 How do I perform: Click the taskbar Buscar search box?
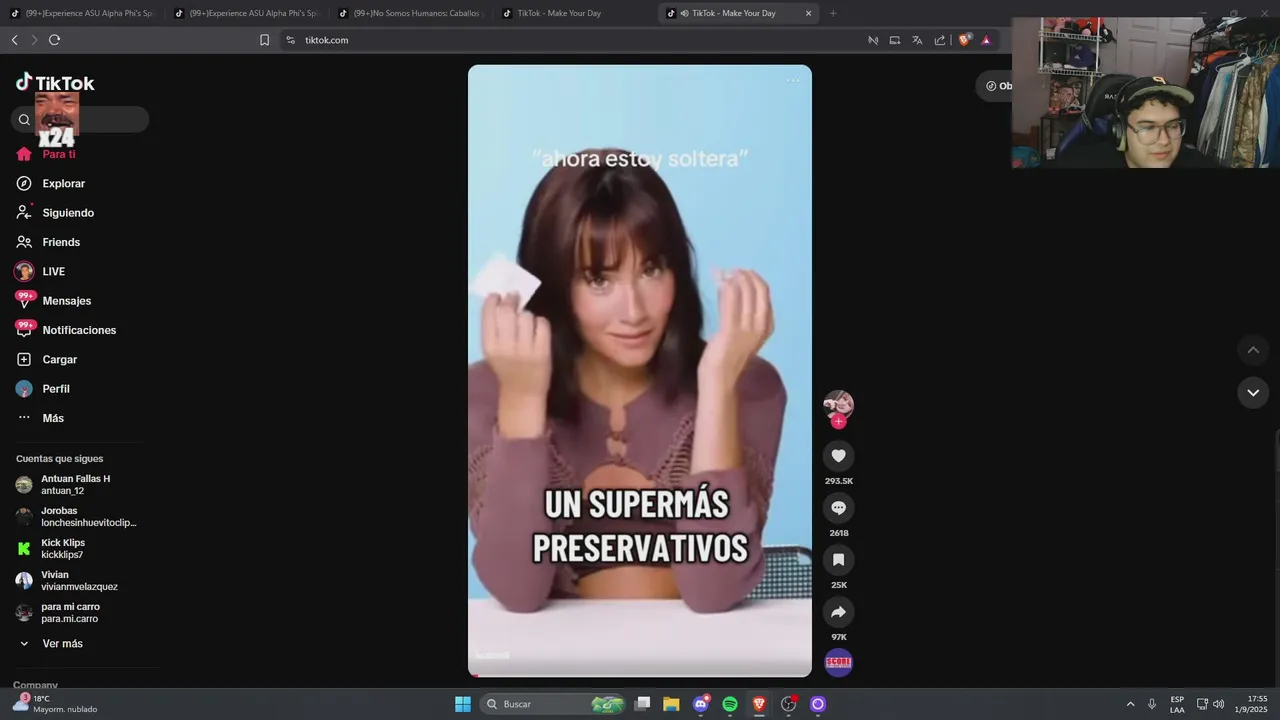point(553,704)
